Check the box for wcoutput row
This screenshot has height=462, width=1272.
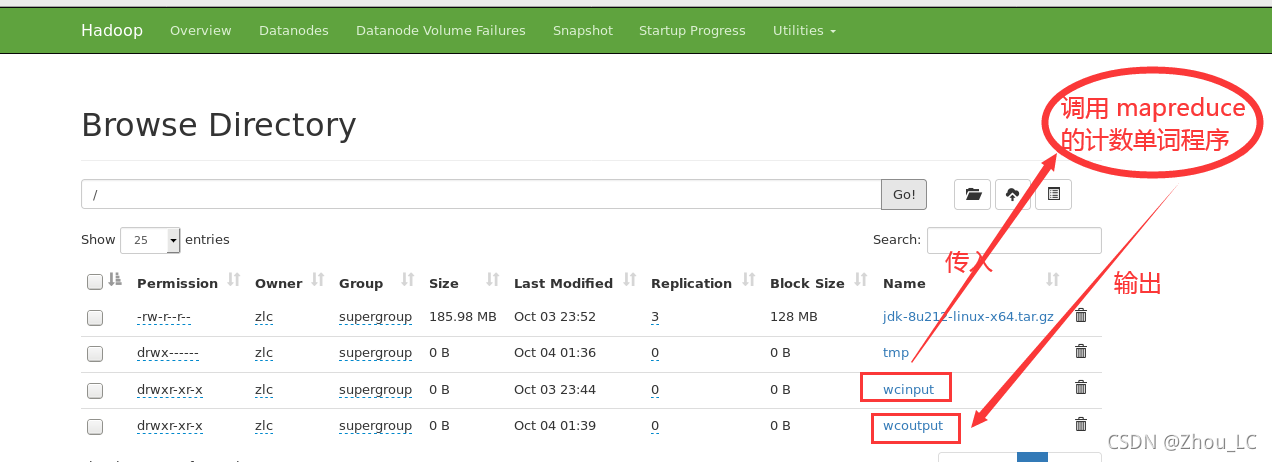pyautogui.click(x=95, y=426)
